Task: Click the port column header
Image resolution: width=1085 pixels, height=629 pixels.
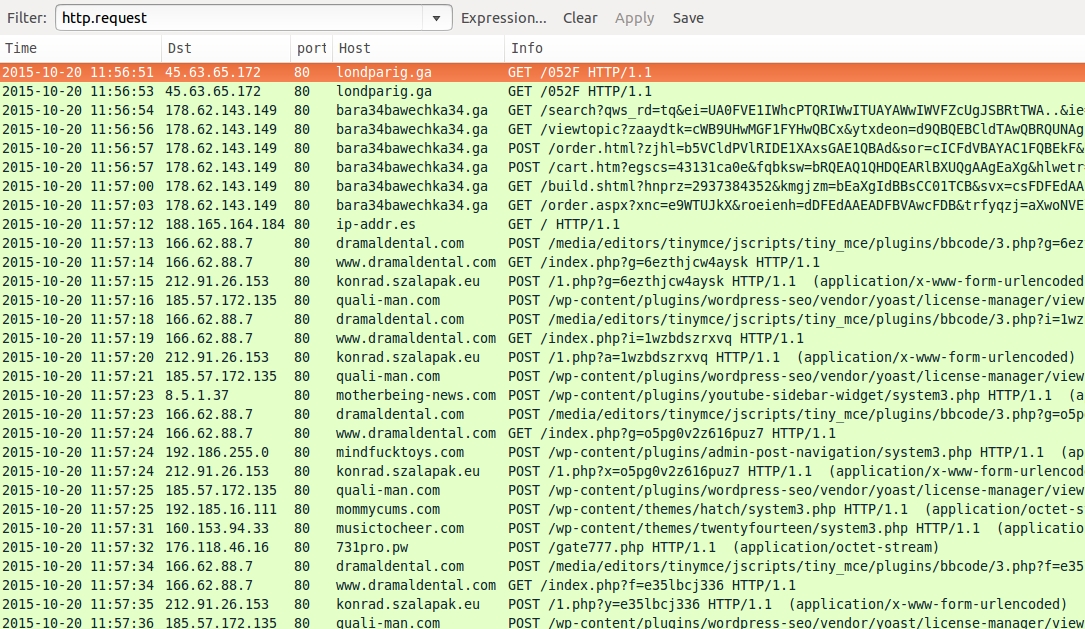Action: [x=312, y=48]
